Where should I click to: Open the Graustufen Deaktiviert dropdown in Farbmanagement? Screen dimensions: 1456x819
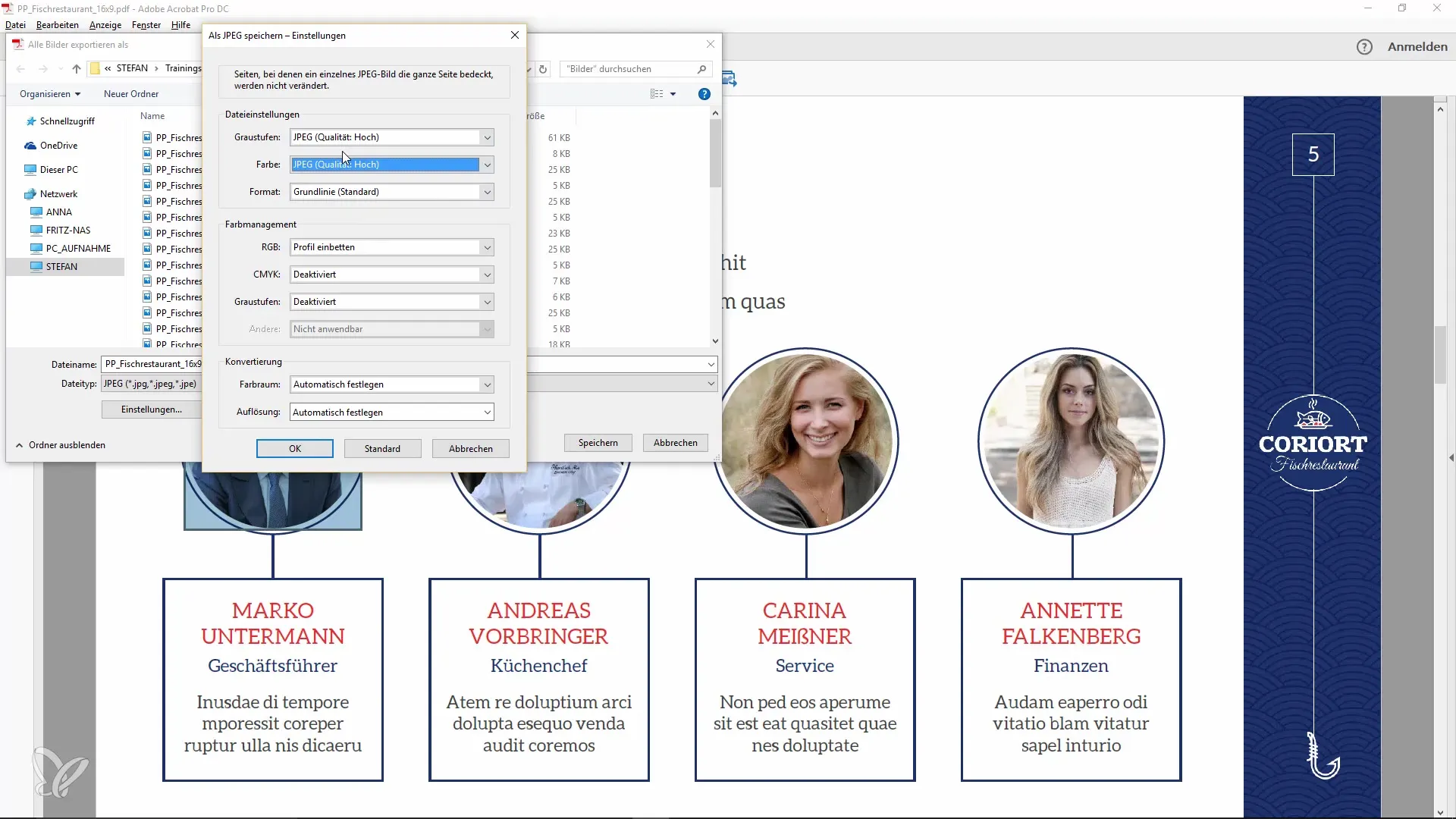392,302
